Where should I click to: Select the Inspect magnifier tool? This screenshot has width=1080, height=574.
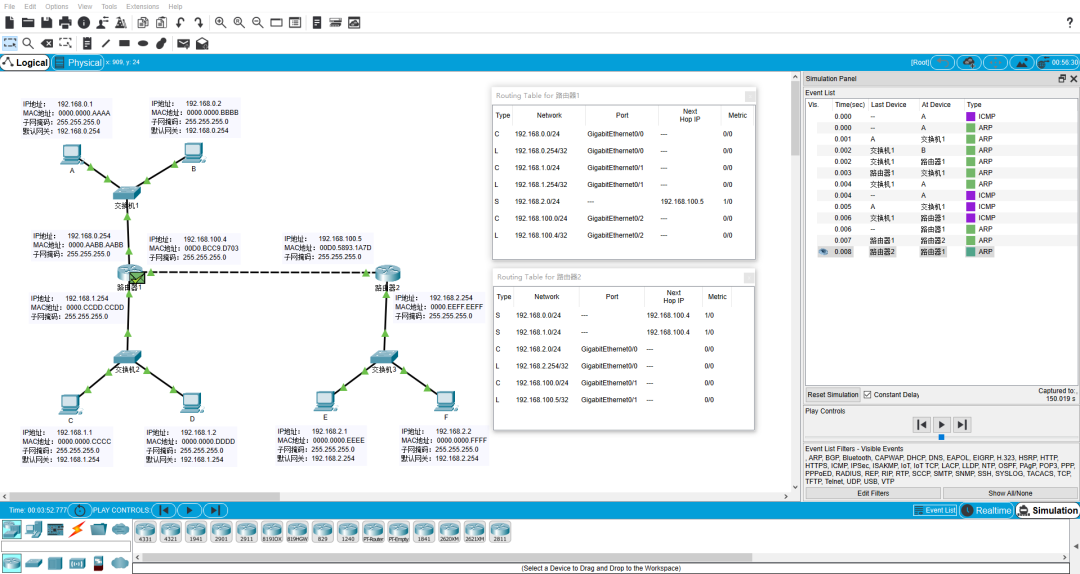pyautogui.click(x=28, y=43)
